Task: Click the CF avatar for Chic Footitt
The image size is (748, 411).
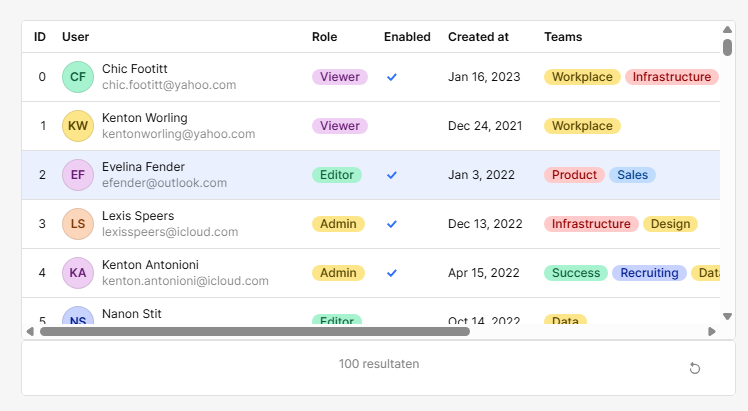Action: pos(78,77)
